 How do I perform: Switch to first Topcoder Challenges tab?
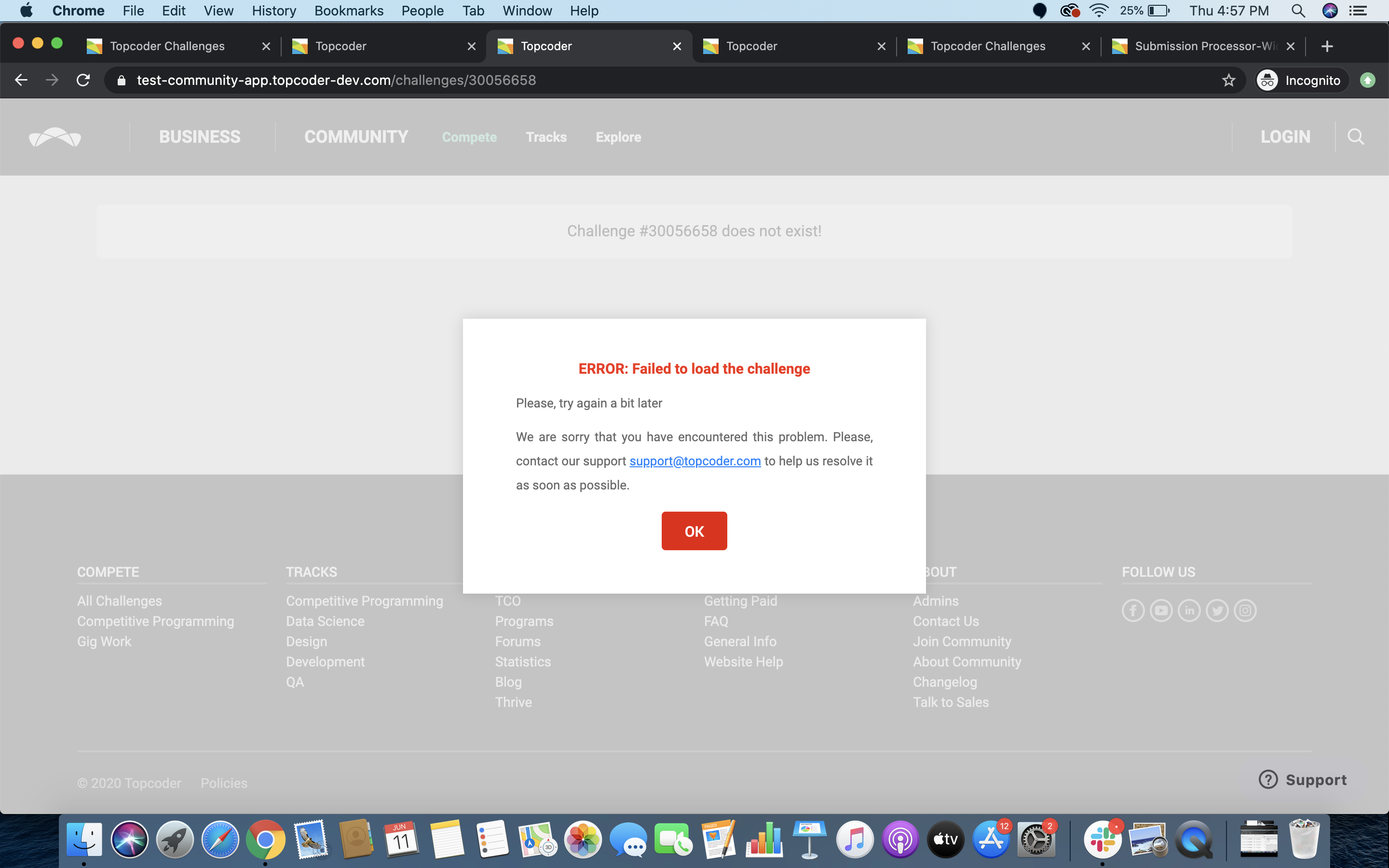(178, 46)
